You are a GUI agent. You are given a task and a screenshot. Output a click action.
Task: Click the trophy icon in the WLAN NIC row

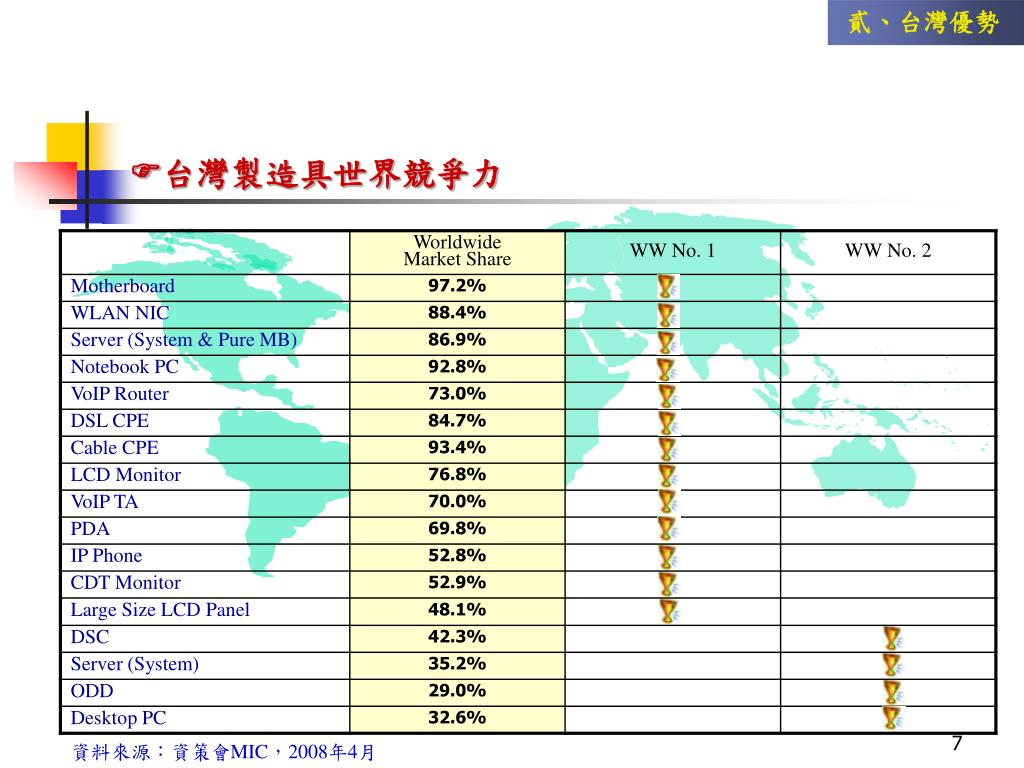[x=667, y=313]
